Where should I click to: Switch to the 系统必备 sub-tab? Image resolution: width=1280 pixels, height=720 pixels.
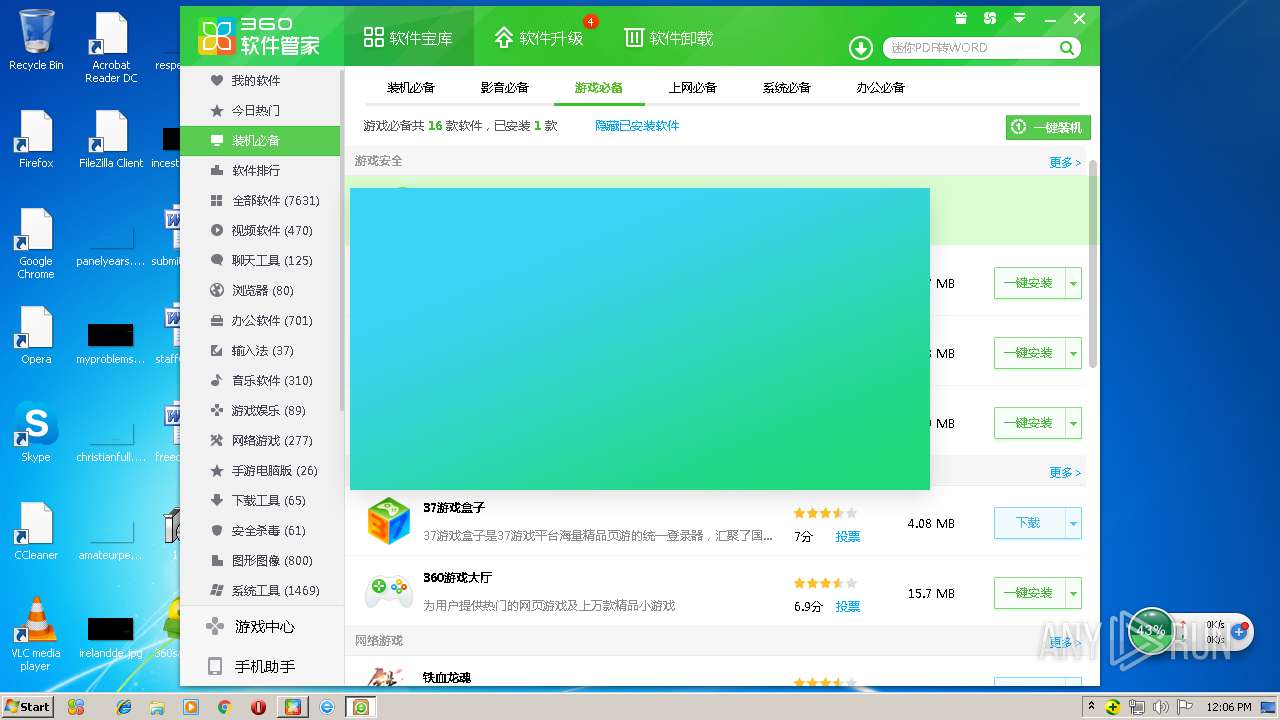point(787,87)
